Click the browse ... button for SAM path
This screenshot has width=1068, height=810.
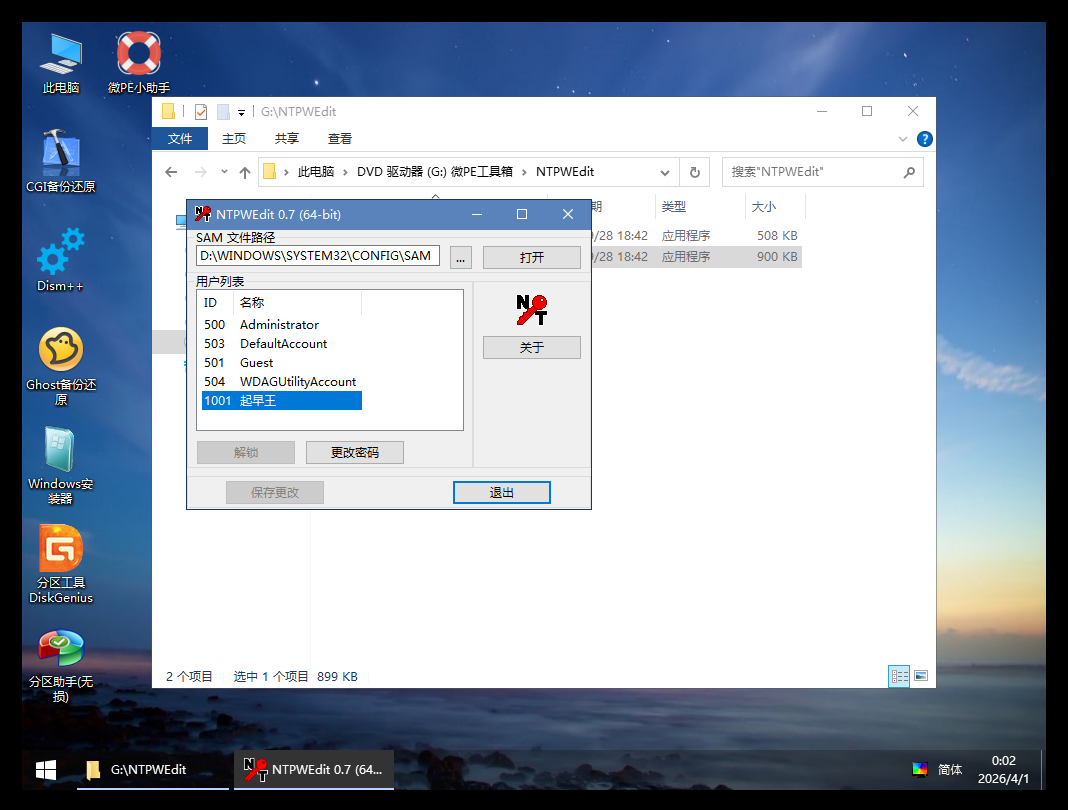[x=460, y=257]
